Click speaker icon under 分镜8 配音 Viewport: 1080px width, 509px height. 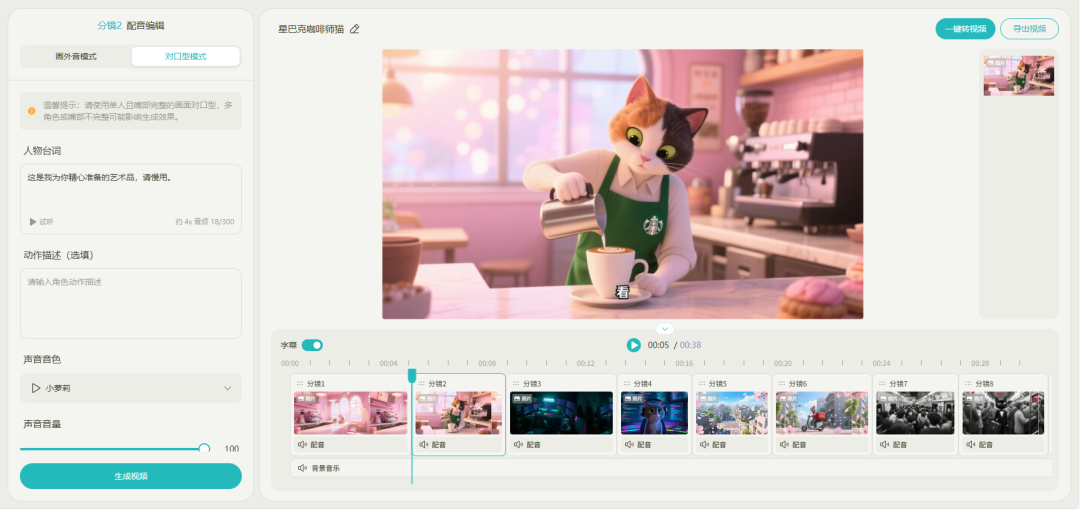tap(970, 445)
